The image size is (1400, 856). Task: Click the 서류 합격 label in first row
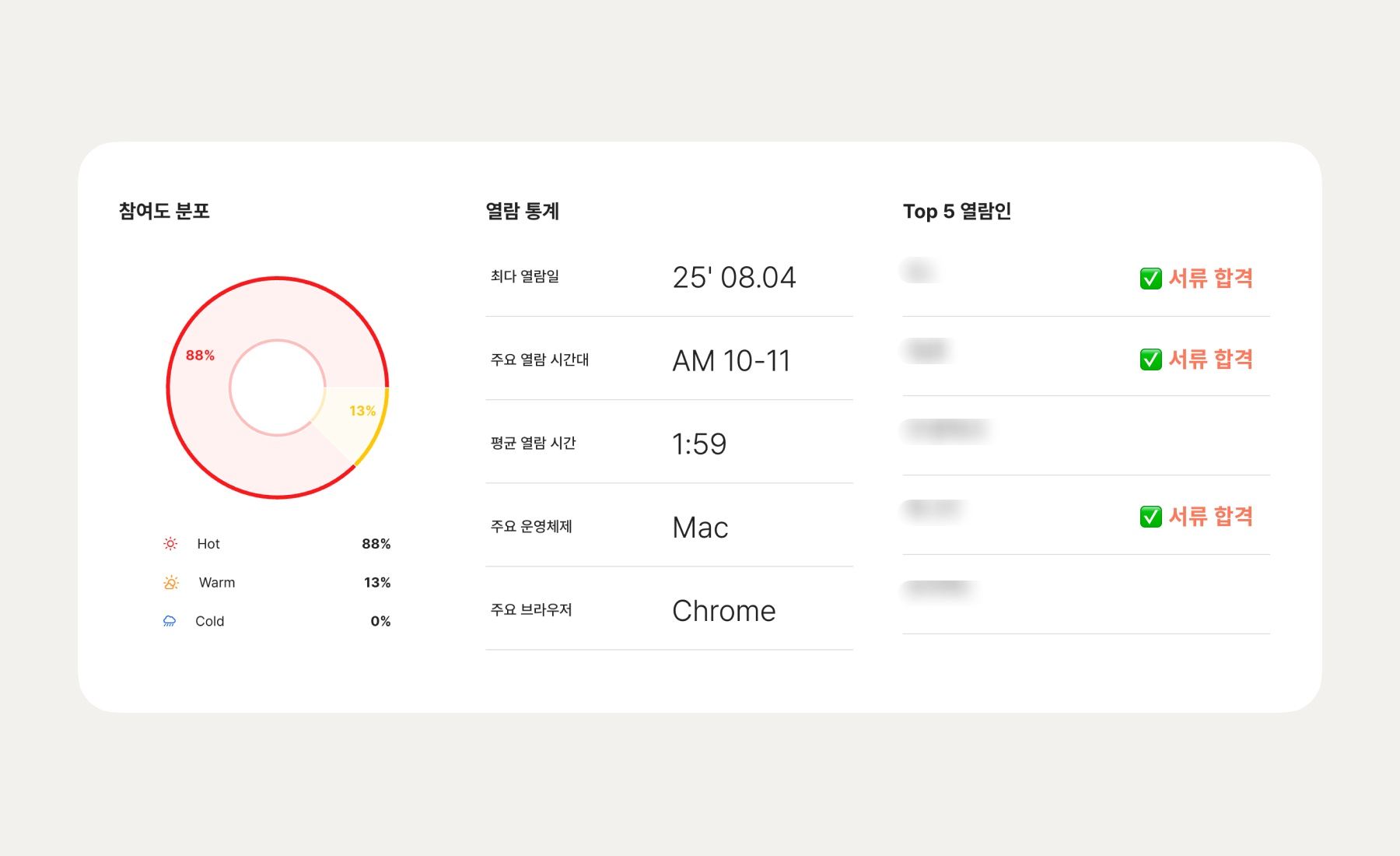(x=1210, y=279)
